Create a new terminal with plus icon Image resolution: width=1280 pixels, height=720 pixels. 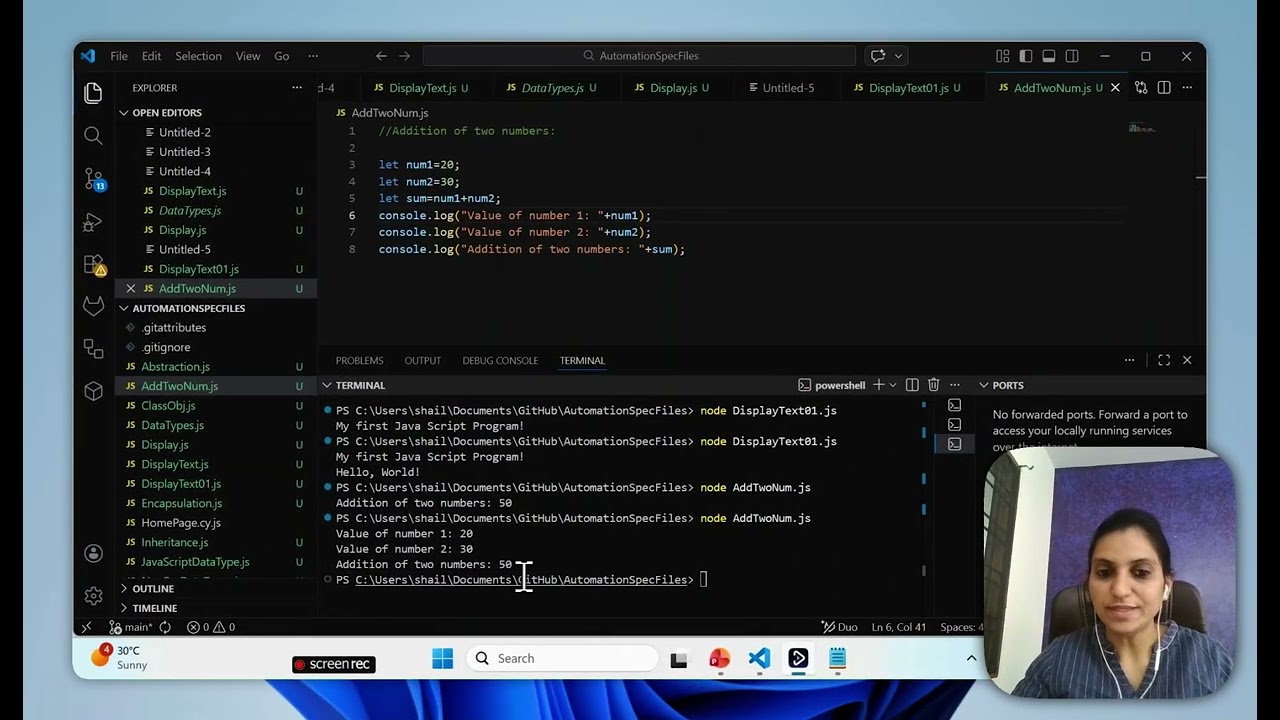(878, 385)
